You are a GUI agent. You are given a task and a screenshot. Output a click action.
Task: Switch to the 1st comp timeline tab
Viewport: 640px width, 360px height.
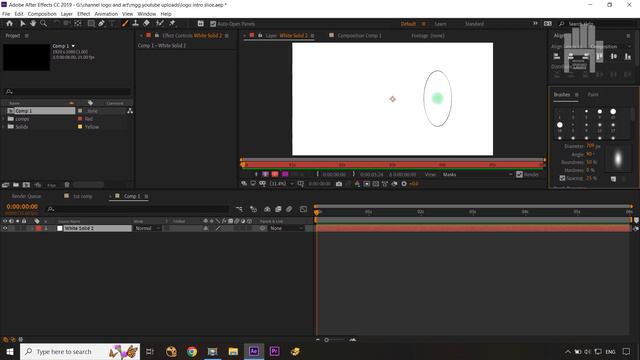click(x=82, y=196)
